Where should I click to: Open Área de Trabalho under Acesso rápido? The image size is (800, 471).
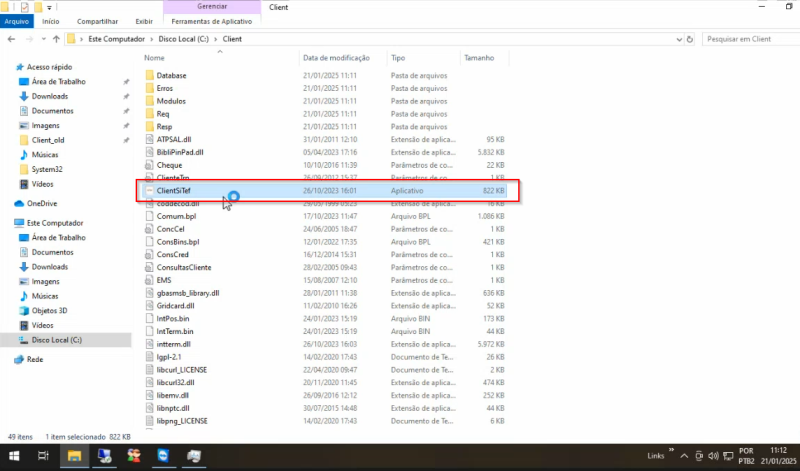point(59,82)
